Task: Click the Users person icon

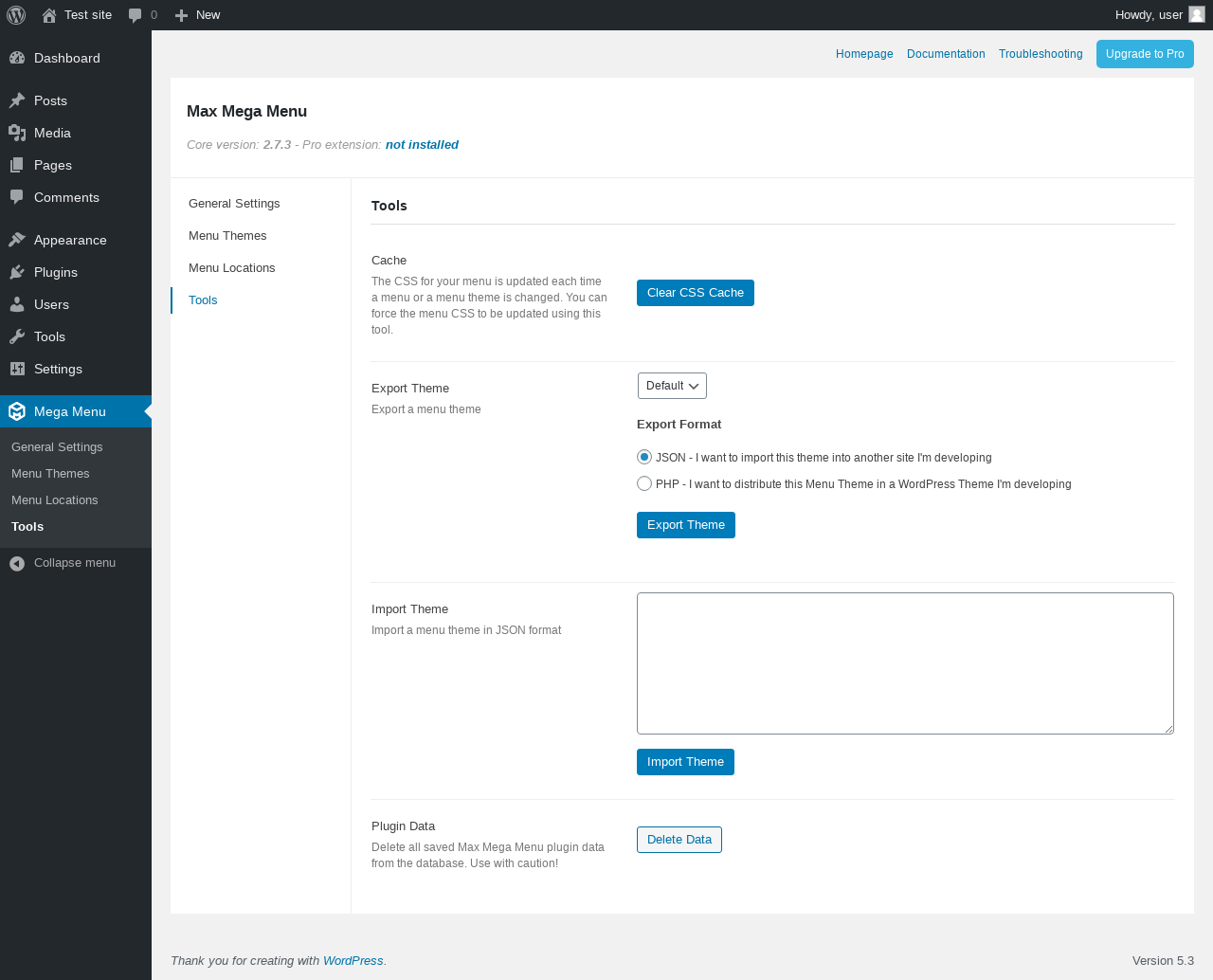Action: click(17, 304)
